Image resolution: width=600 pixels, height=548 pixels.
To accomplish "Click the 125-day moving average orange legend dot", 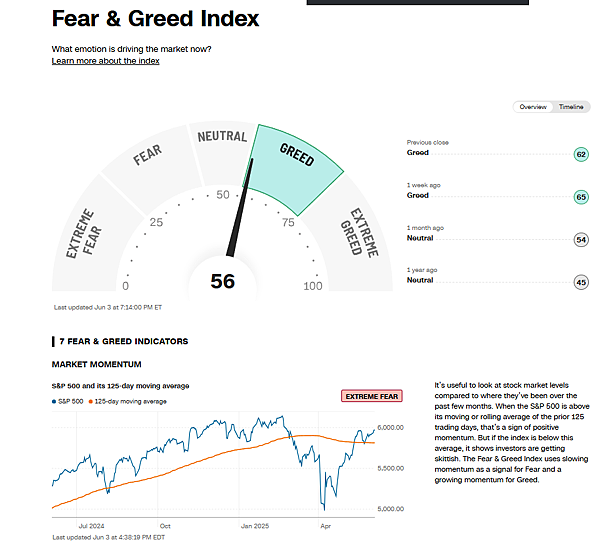I will (92, 401).
